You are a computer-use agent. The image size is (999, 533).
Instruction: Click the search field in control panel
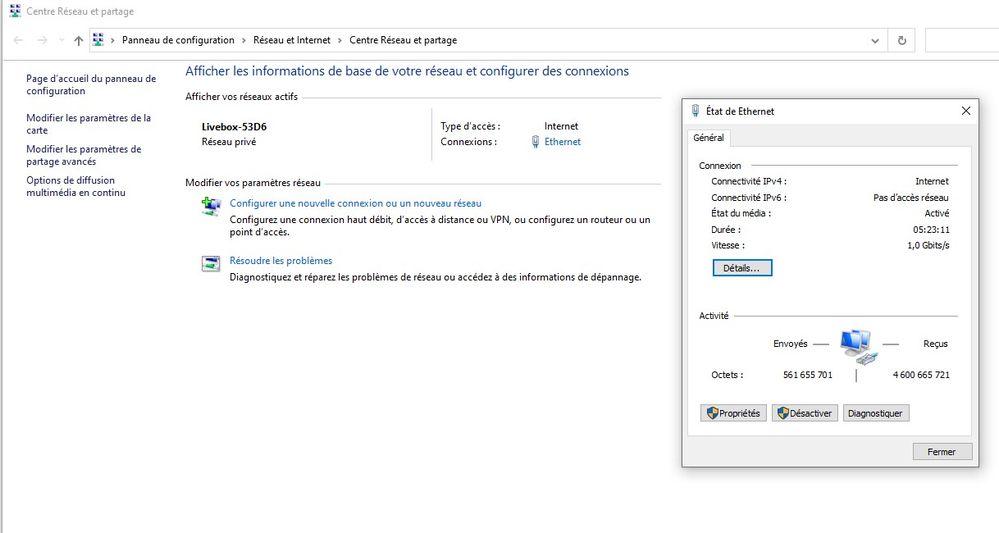(x=961, y=40)
